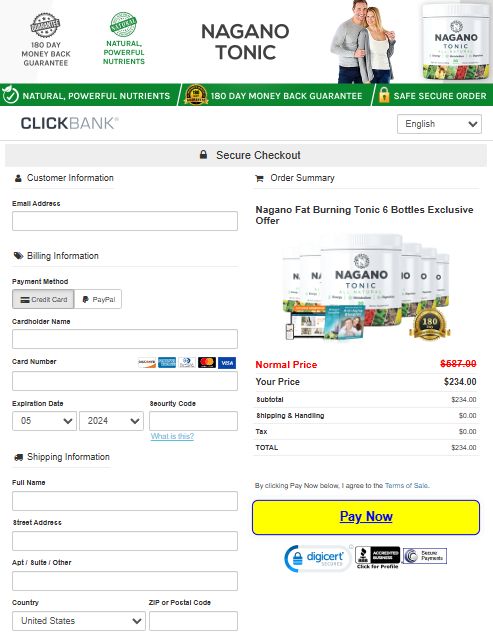
Task: Click the BBB Accredited Business badge
Action: pos(377,558)
